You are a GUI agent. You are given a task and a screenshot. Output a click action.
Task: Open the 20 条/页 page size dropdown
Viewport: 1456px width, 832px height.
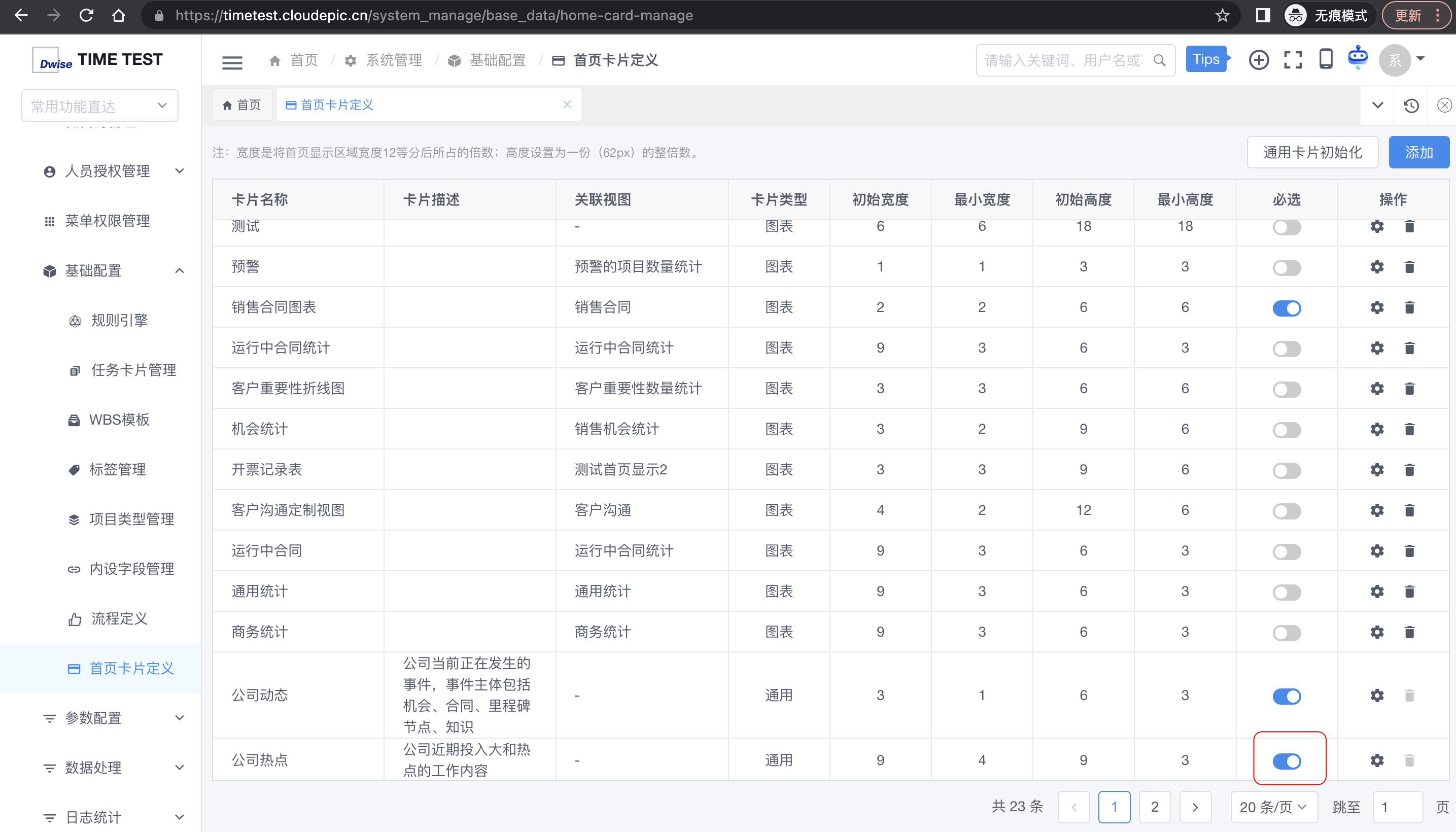1273,807
